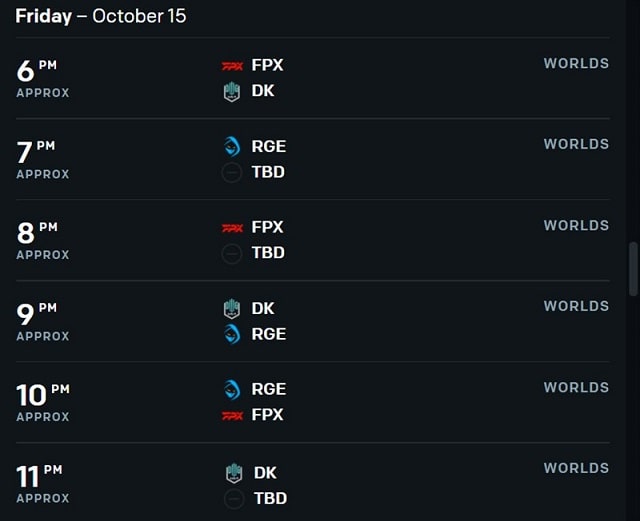Click the RGE logo in the 7 PM match
The height and width of the screenshot is (521, 640).
[x=232, y=147]
